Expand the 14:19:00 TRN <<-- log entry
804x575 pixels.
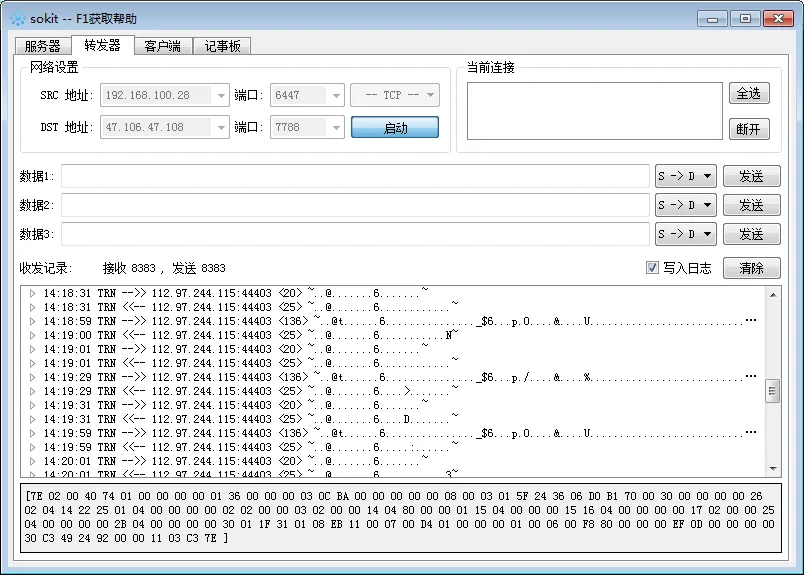32,335
